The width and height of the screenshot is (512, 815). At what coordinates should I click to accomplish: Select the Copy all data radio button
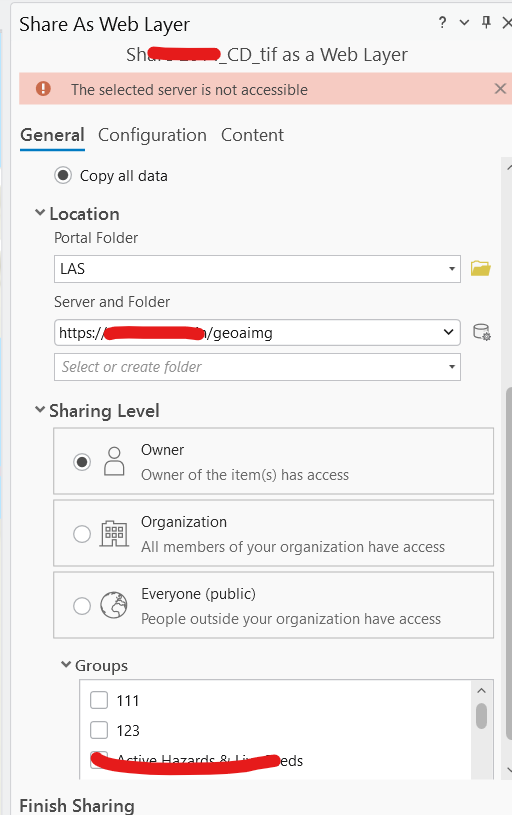pos(63,176)
